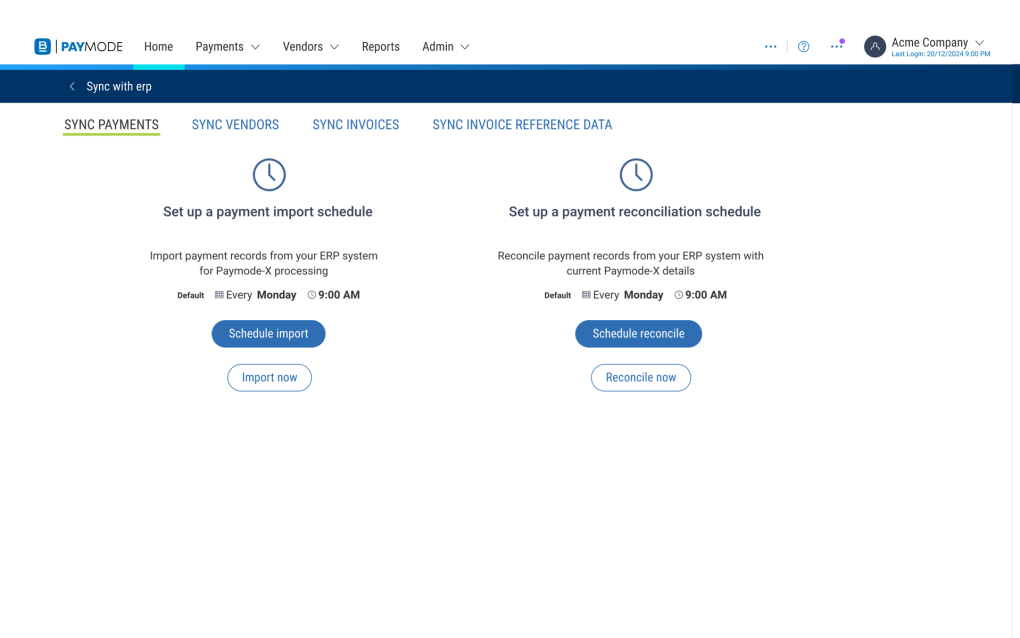Image resolution: width=1020 pixels, height=638 pixels.
Task: Go back using the arrow beside Sync with erp
Action: 72,87
